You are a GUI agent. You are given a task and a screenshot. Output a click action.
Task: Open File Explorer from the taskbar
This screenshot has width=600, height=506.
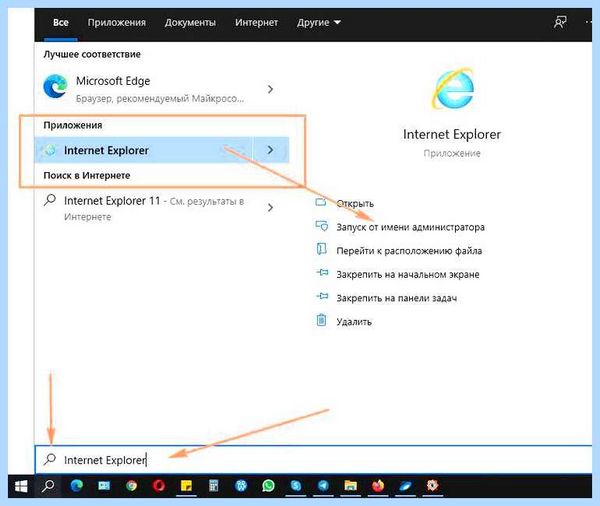coord(351,486)
